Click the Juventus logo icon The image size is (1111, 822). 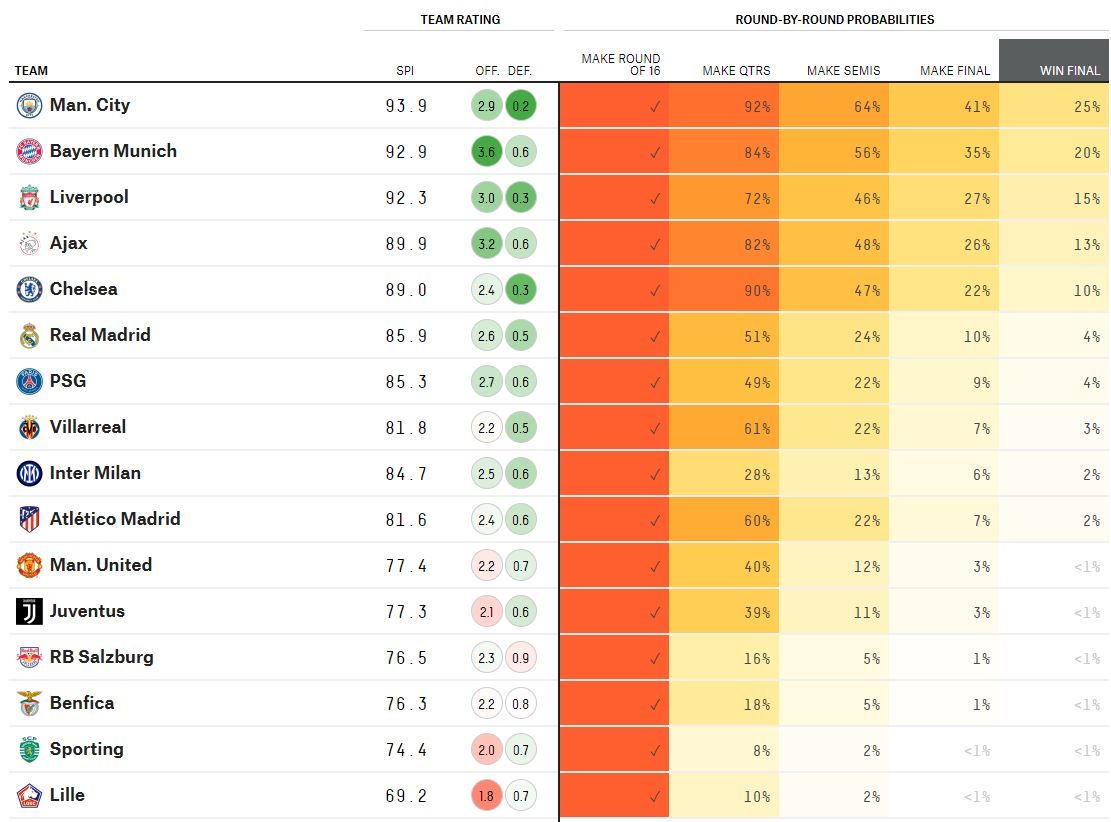click(x=29, y=612)
